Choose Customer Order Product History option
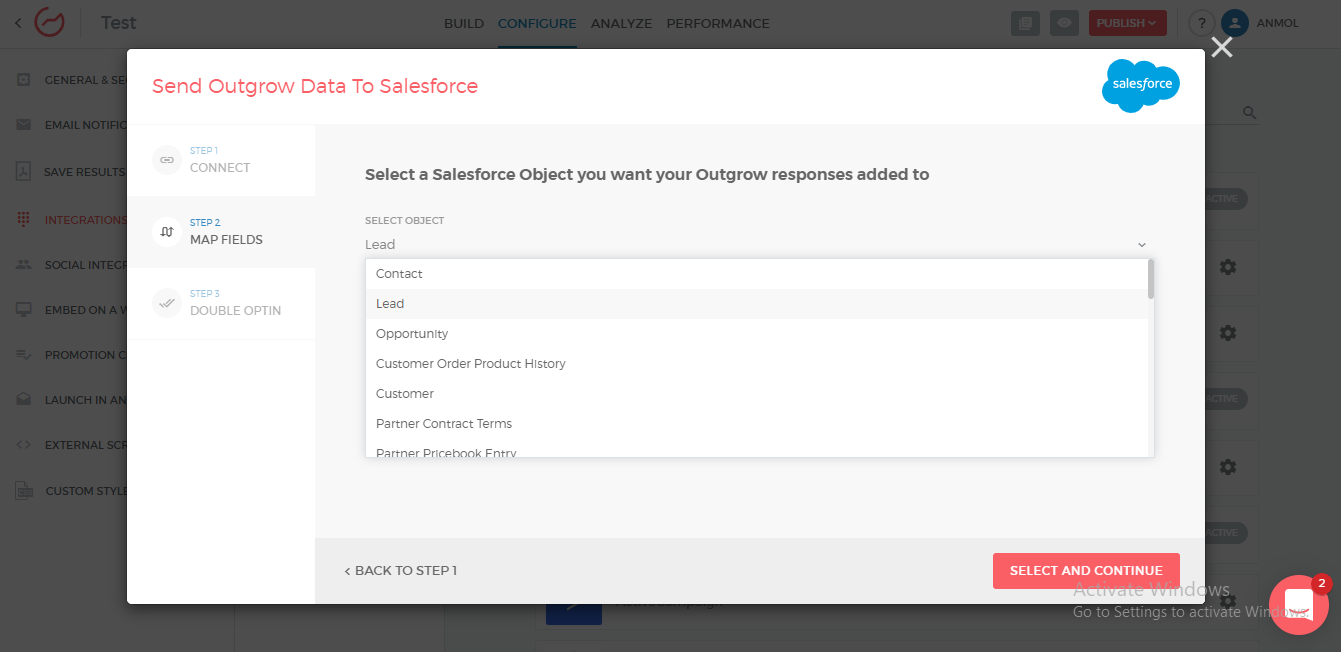The width and height of the screenshot is (1341, 652). 759,364
